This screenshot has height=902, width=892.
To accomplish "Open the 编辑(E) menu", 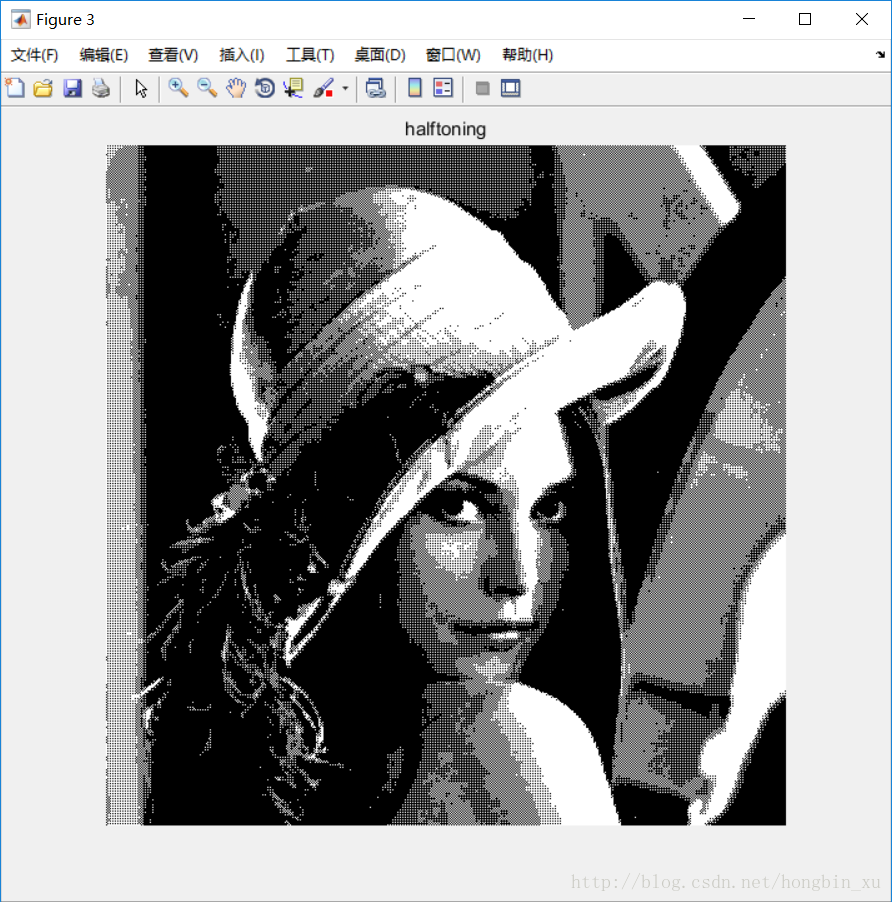I will (104, 55).
